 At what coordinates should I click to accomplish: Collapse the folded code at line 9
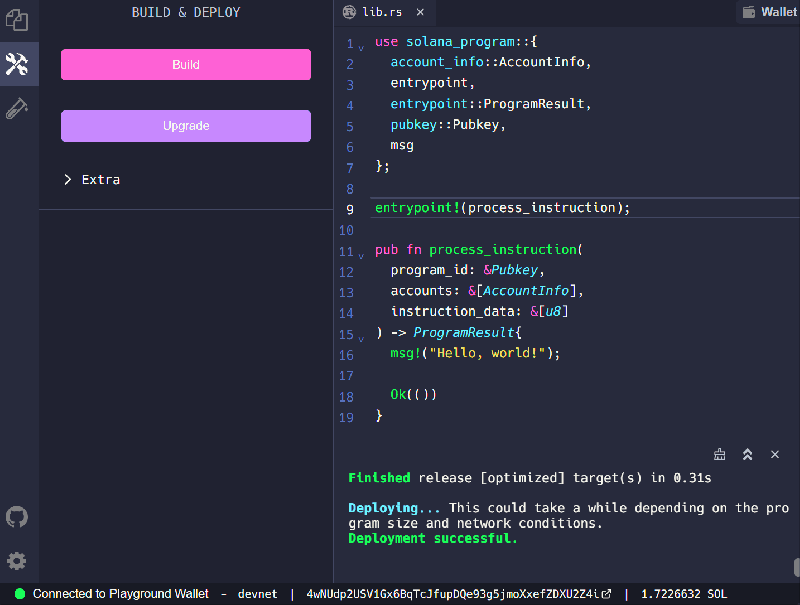pyautogui.click(x=363, y=207)
